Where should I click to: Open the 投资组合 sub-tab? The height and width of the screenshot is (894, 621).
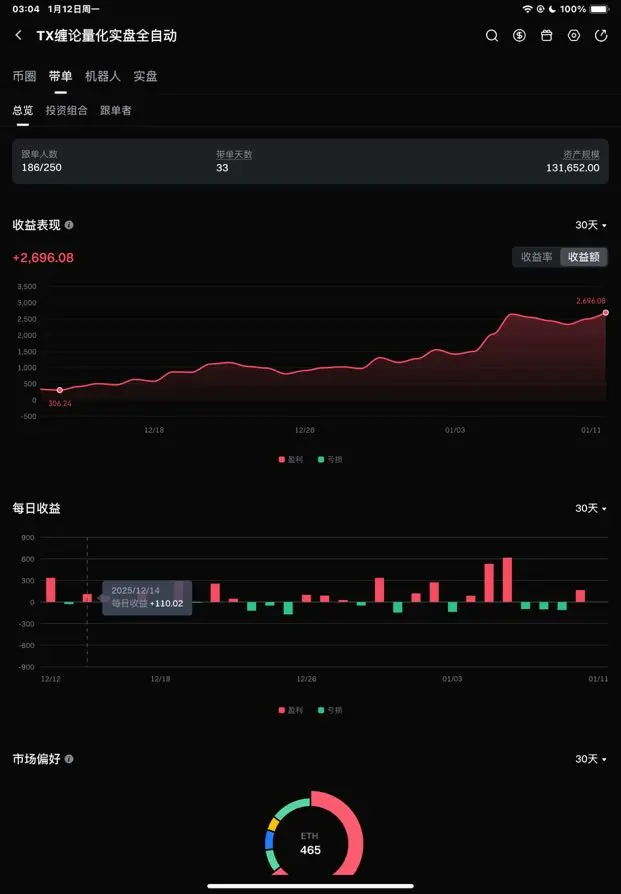pos(67,110)
